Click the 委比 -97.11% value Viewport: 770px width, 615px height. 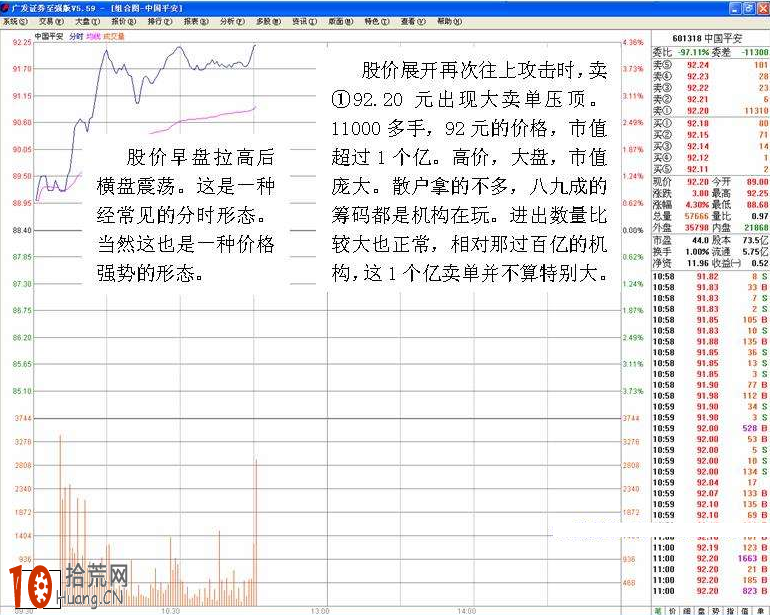693,52
